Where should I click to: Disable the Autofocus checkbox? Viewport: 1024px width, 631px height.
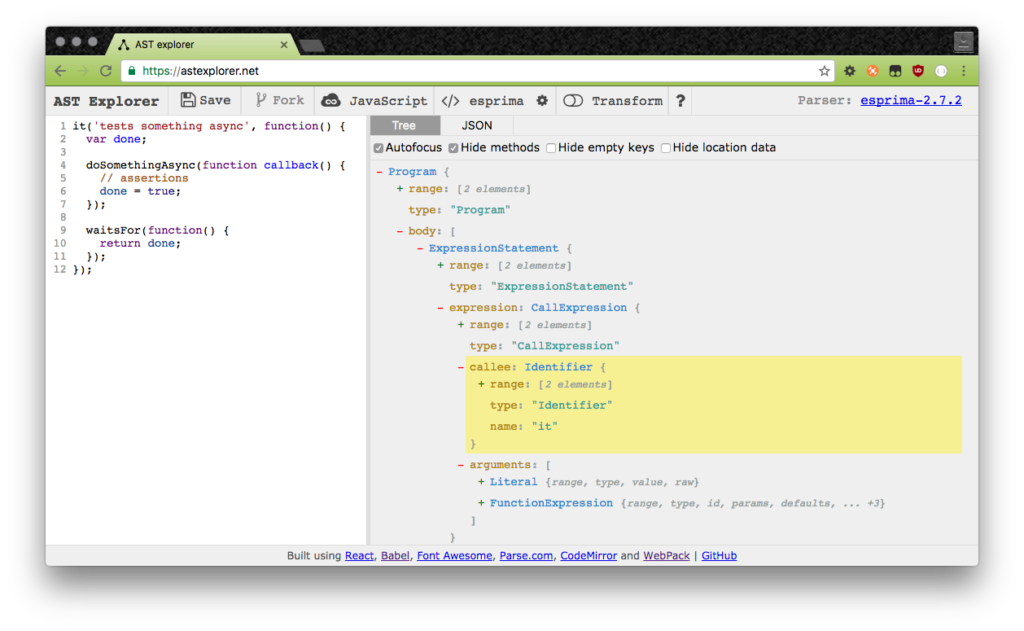(x=378, y=148)
